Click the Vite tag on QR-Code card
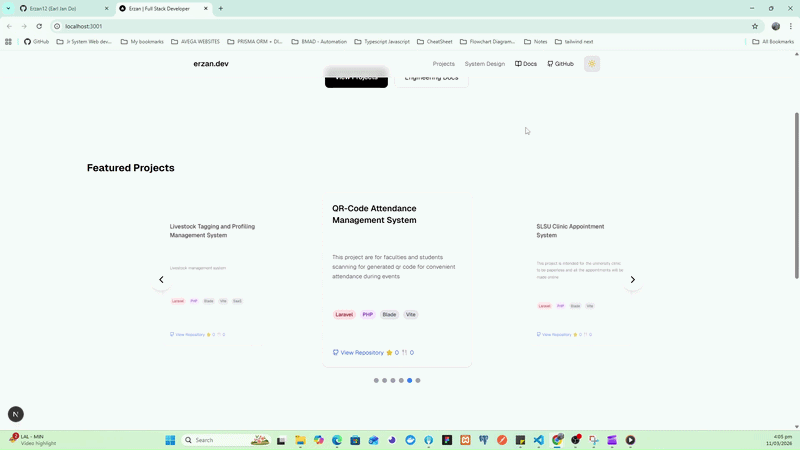Screen dimensions: 800x450 pos(411,315)
